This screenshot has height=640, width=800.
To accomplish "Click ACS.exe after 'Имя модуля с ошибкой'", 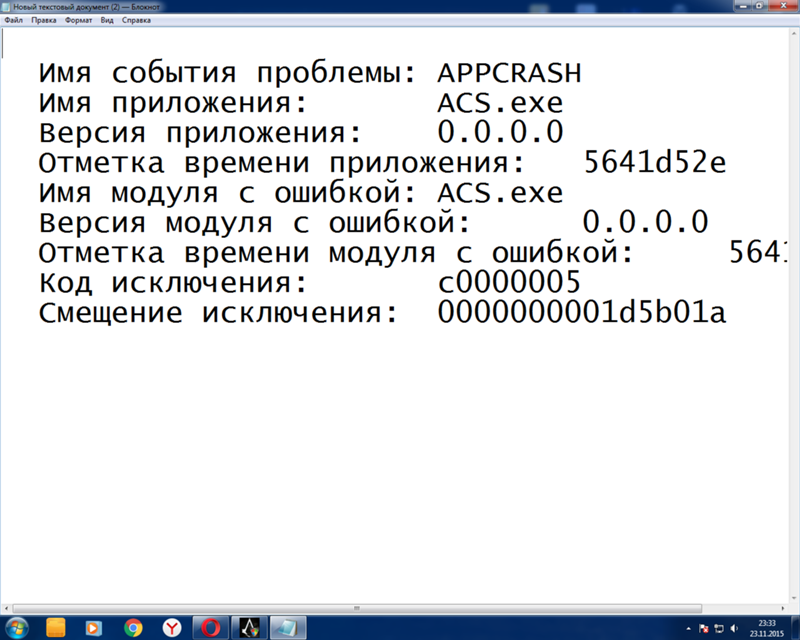I will coord(500,193).
